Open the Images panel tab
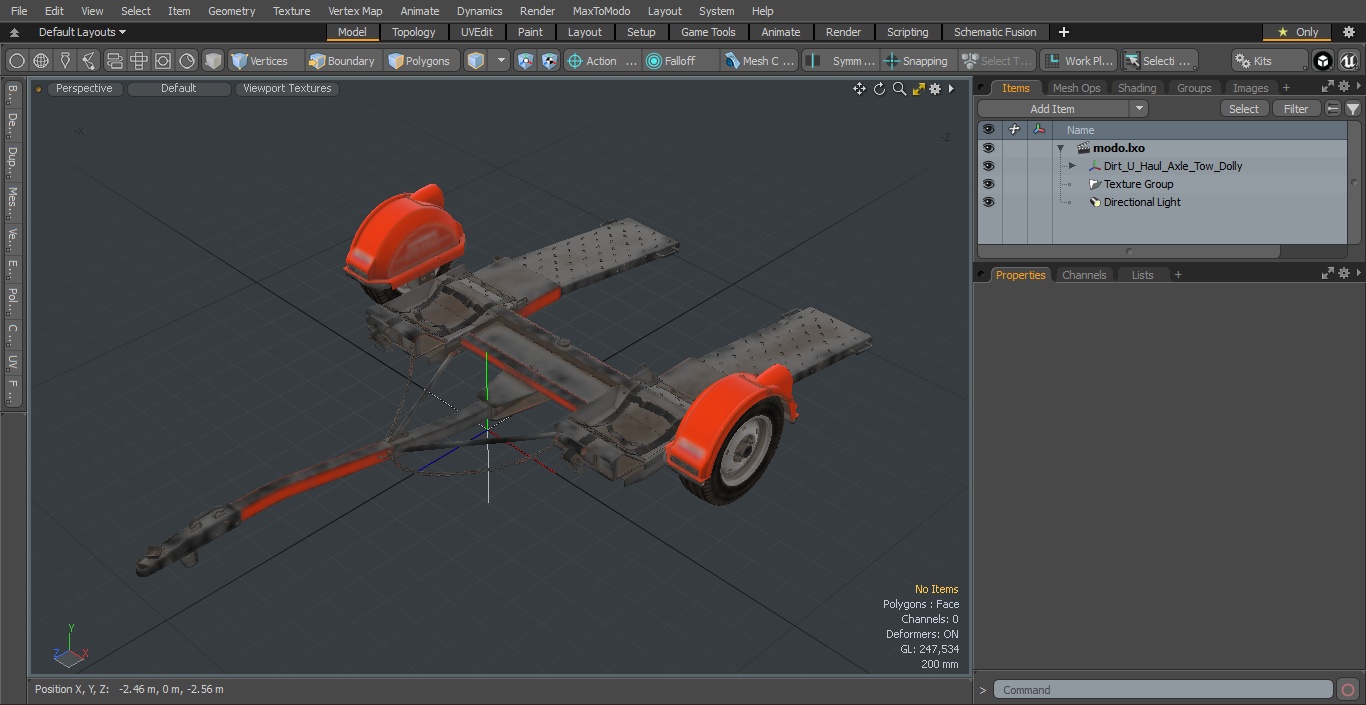 1250,88
